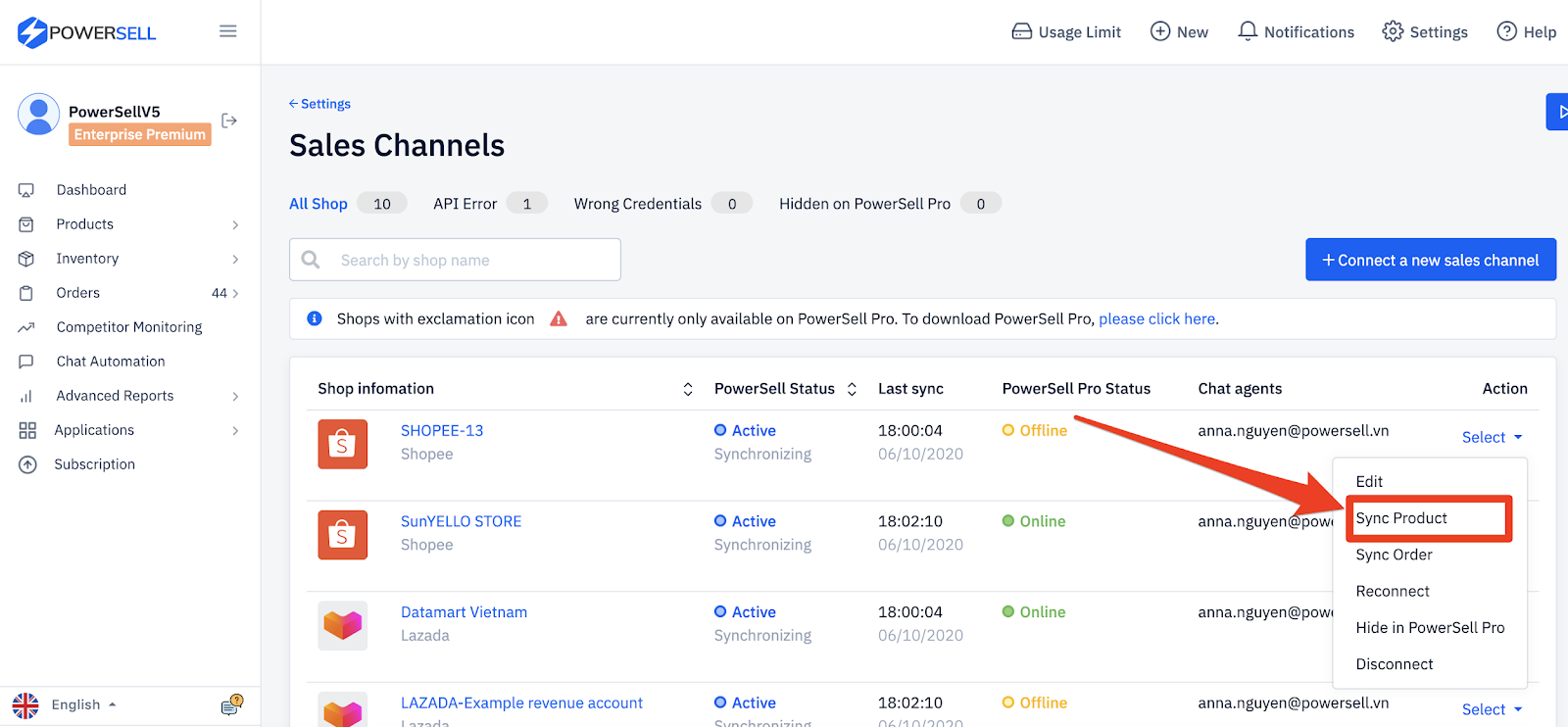Choose Disconnect from action menu
1568x727 pixels.
[x=1395, y=664]
